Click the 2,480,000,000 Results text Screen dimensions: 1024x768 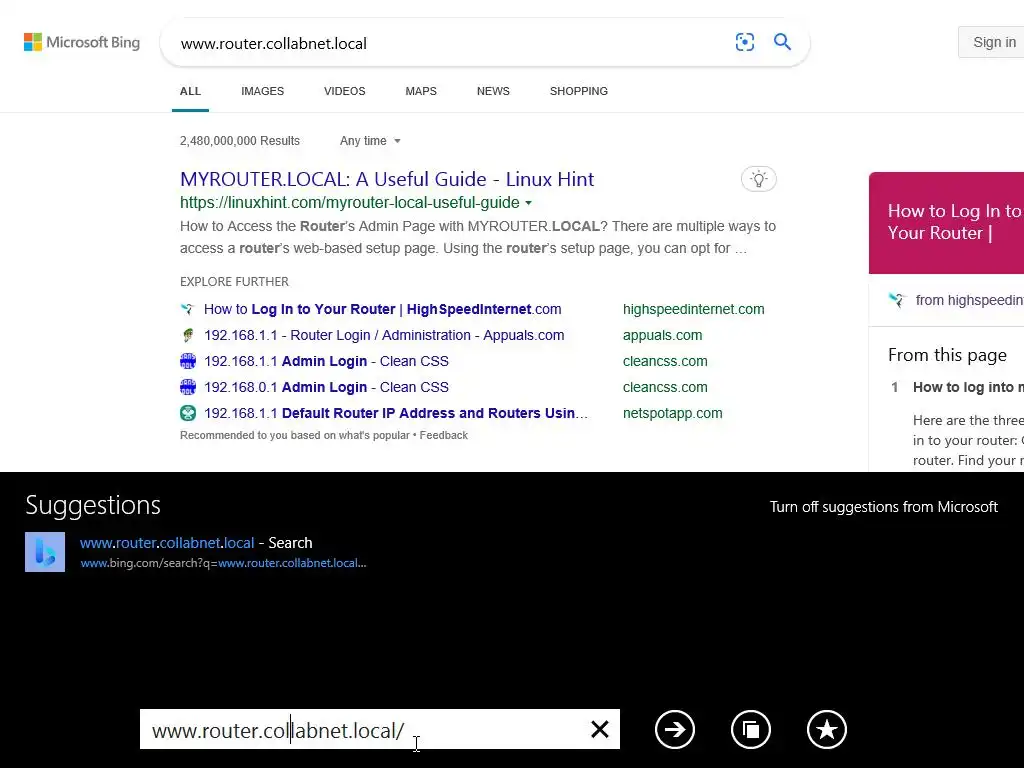point(240,141)
